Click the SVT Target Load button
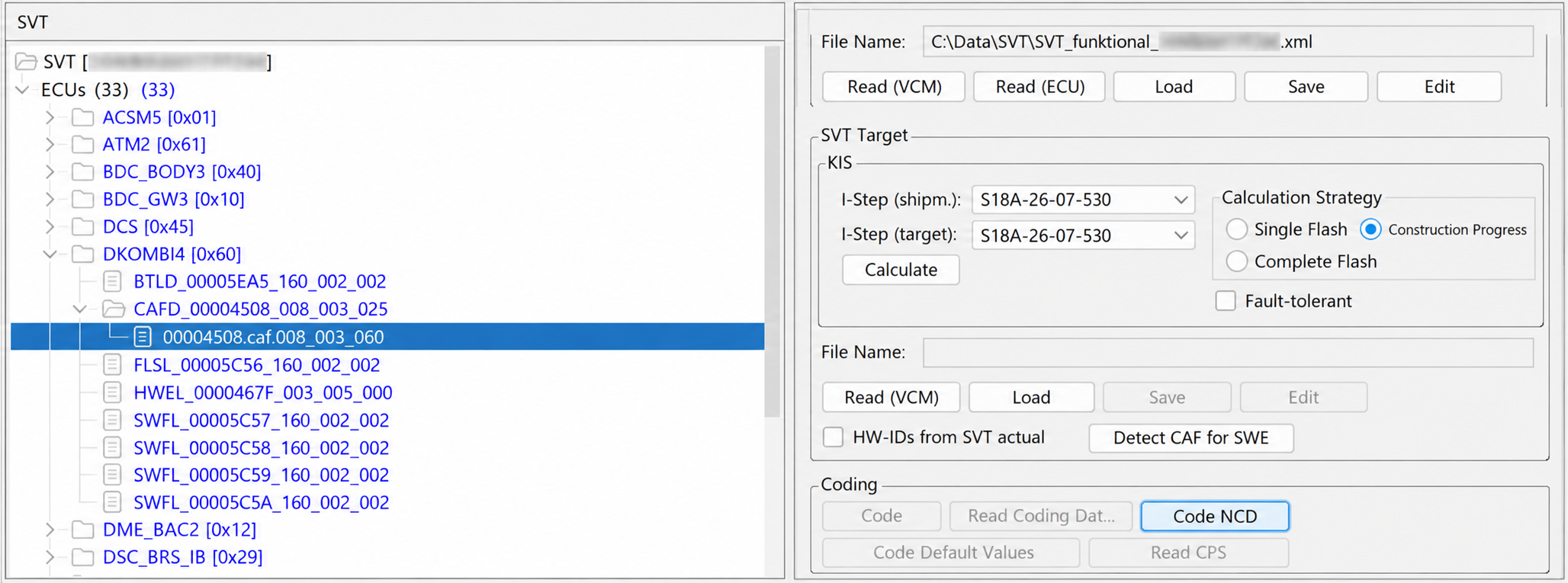The height and width of the screenshot is (583, 1568). 1031,398
